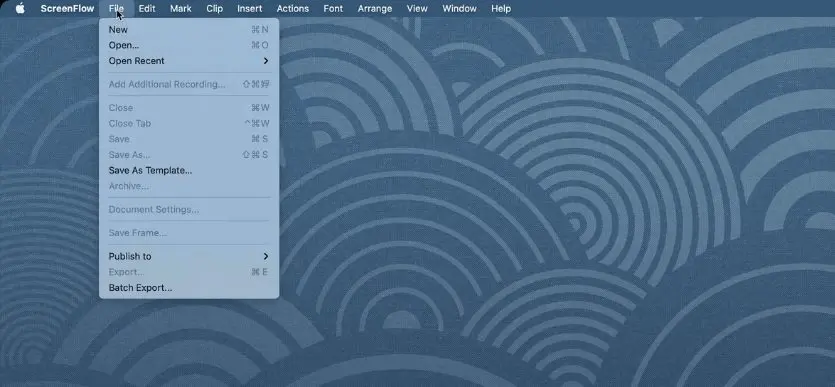The image size is (835, 387).
Task: Open the Apple menu
Action: [x=20, y=9]
